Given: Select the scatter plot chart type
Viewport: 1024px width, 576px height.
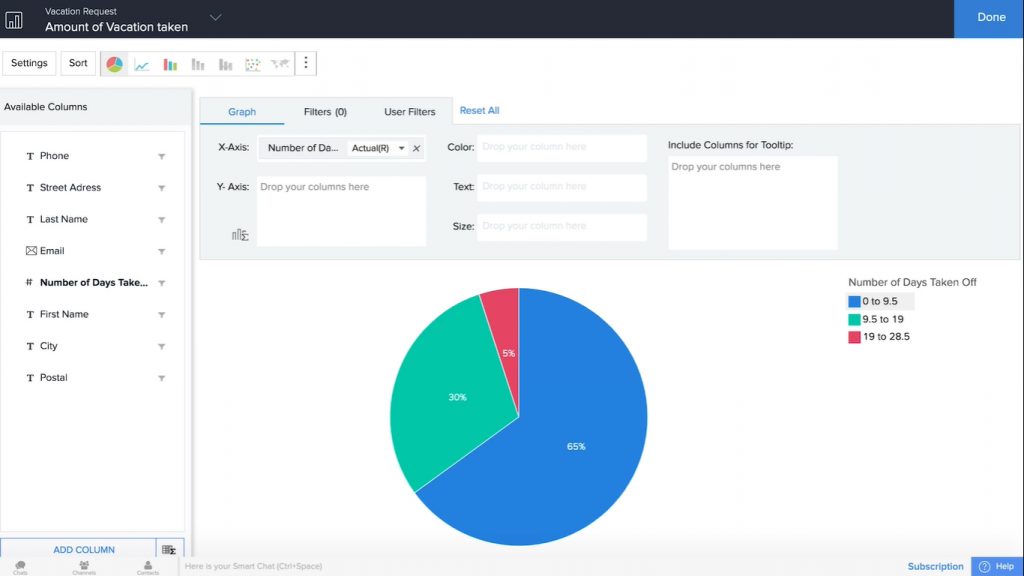Looking at the screenshot, I should click(x=252, y=63).
